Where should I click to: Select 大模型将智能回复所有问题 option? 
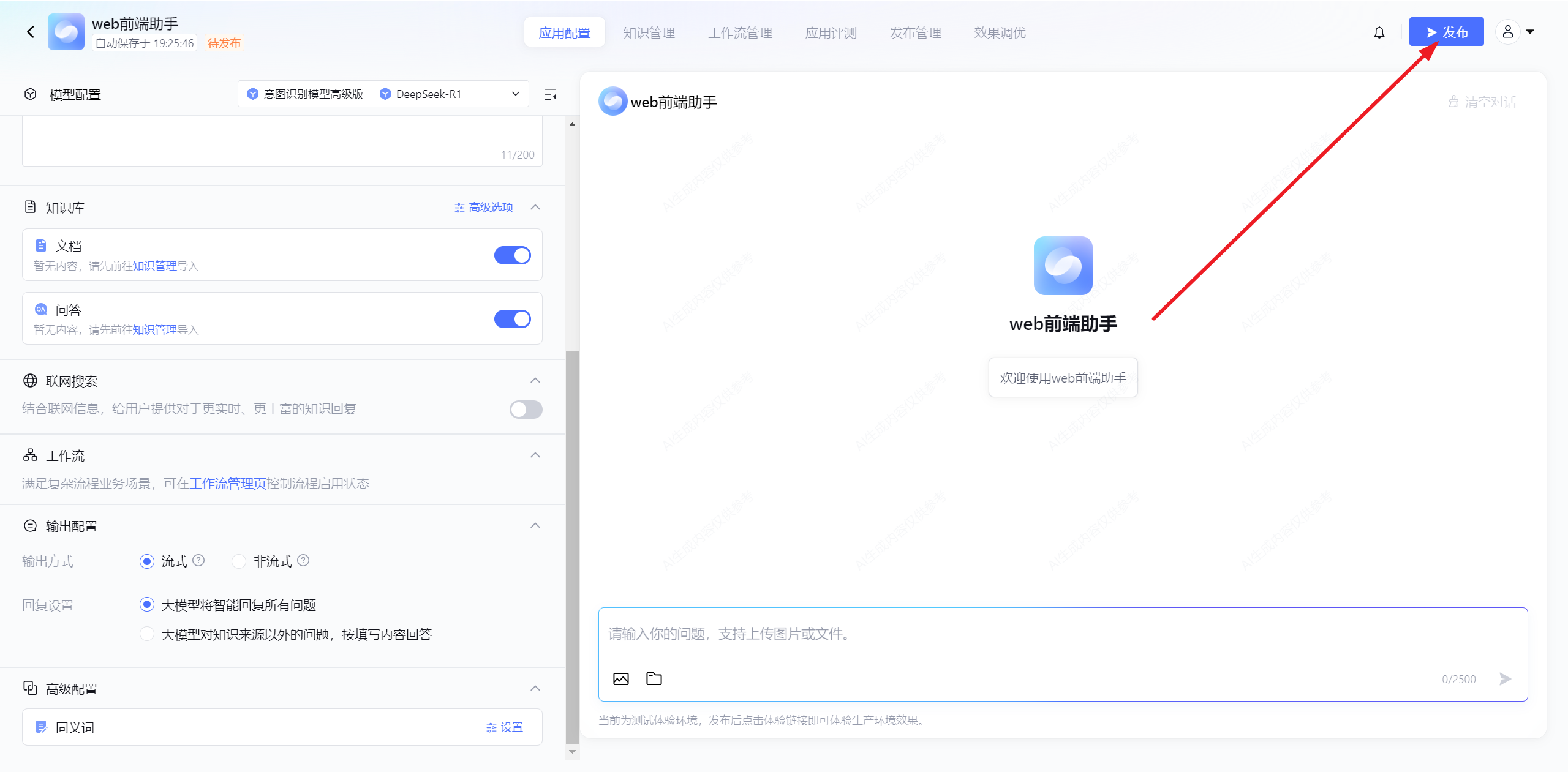click(147, 605)
